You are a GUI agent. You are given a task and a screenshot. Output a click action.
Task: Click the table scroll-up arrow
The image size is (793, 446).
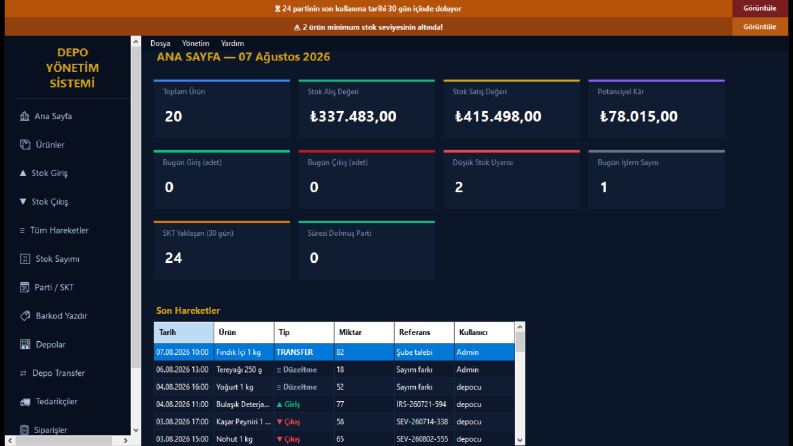tap(520, 327)
